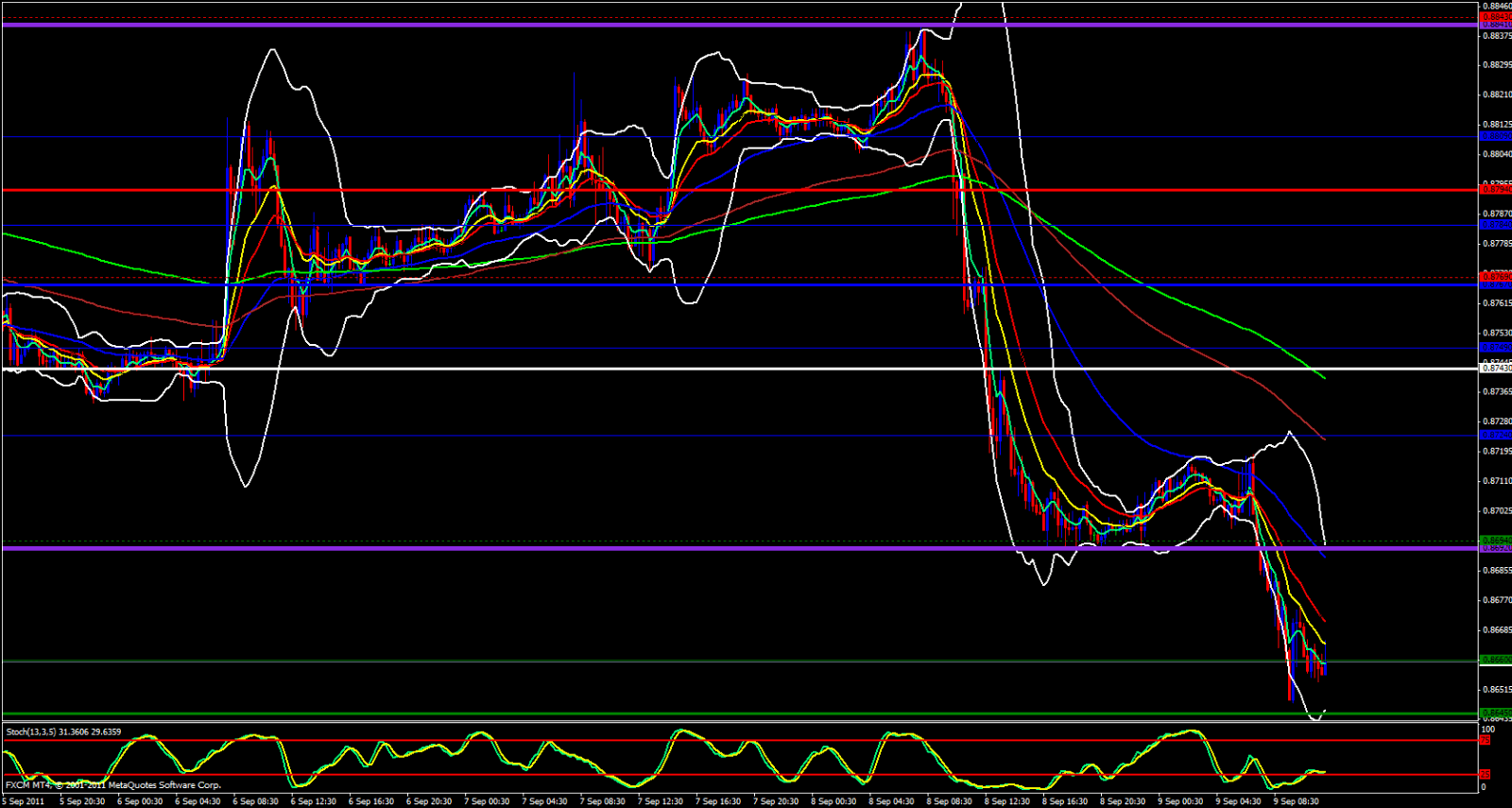This screenshot has width=1512, height=808.
Task: Click the white 0.87430 price label
Action: pyautogui.click(x=1495, y=369)
